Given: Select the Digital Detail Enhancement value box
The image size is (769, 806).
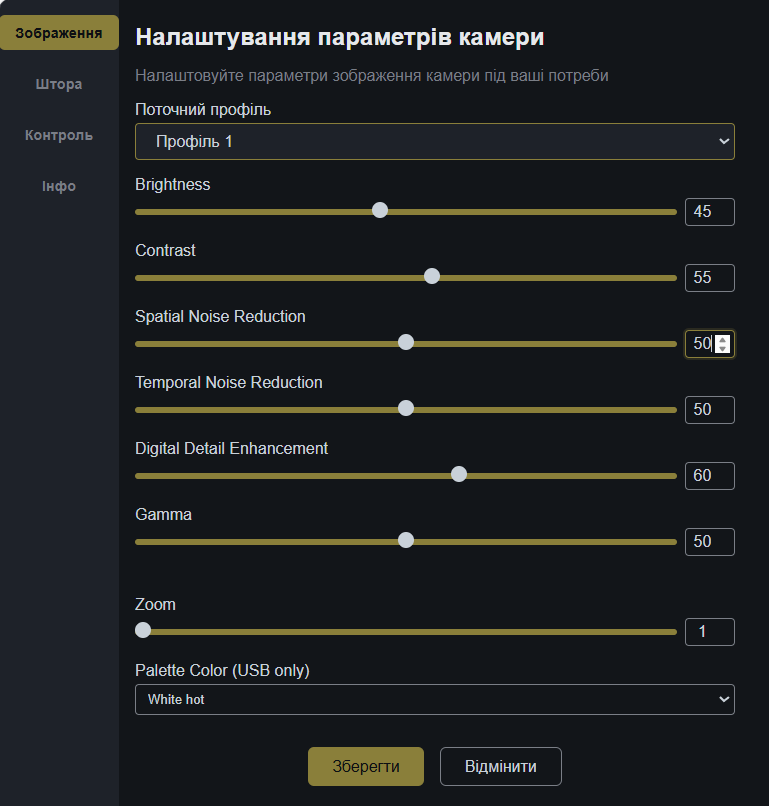Looking at the screenshot, I should pyautogui.click(x=709, y=476).
